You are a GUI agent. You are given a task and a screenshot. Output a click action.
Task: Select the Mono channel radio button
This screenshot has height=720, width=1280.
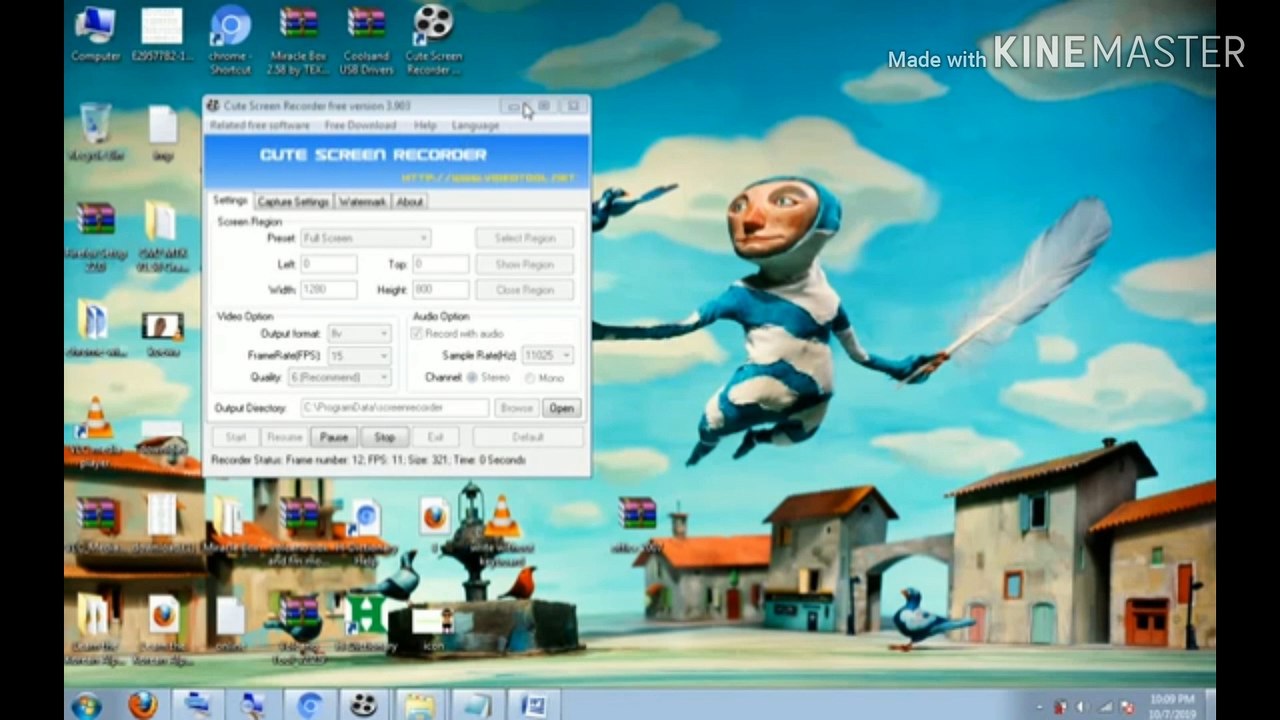(530, 378)
